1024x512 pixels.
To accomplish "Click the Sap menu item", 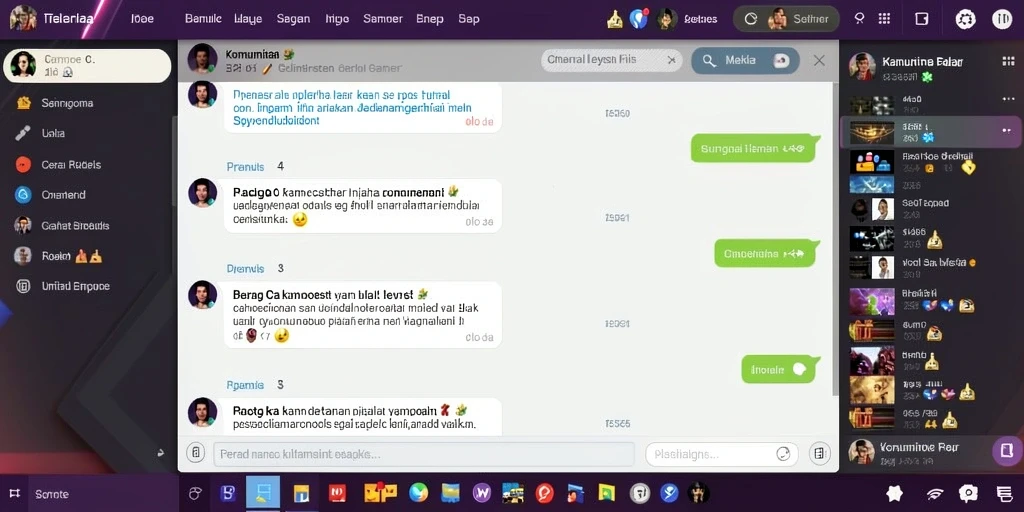I will 468,19.
